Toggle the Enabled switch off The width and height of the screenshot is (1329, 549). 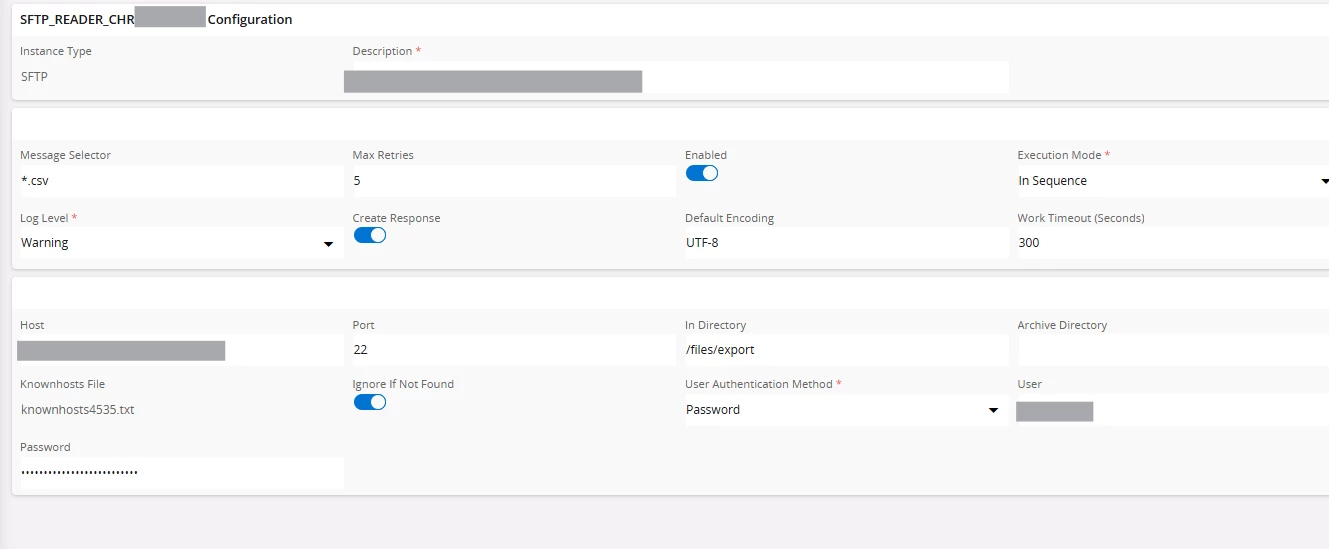702,173
